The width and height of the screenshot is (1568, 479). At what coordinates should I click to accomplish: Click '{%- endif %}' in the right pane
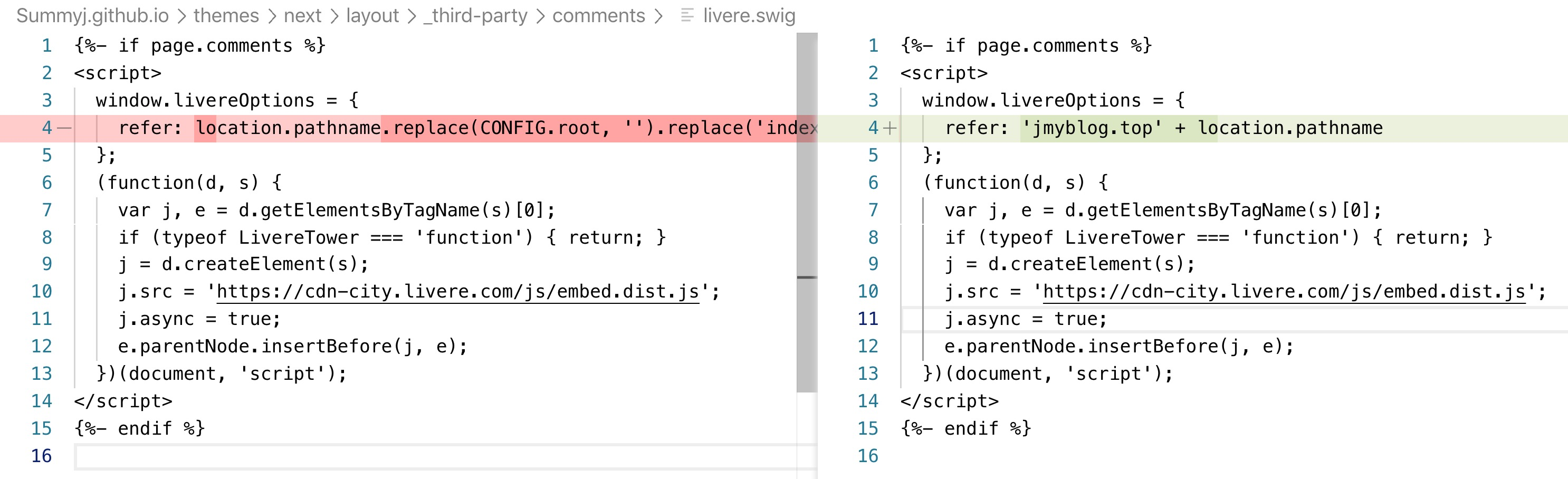(966, 428)
